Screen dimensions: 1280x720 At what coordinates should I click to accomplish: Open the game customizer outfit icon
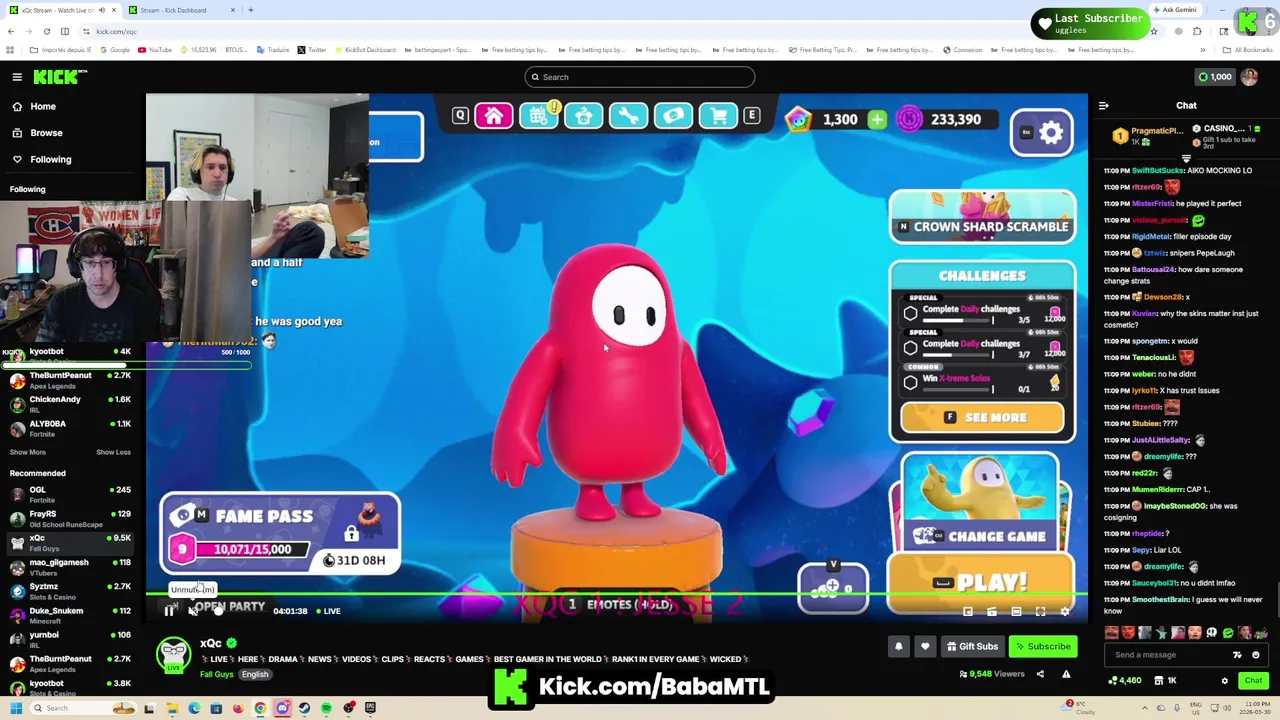point(583,116)
